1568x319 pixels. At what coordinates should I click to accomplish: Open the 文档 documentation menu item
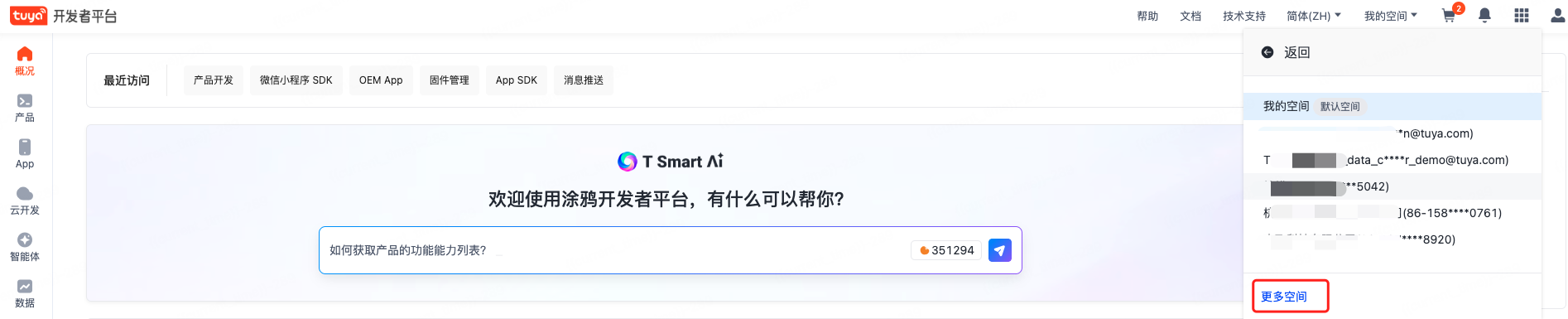point(1190,16)
